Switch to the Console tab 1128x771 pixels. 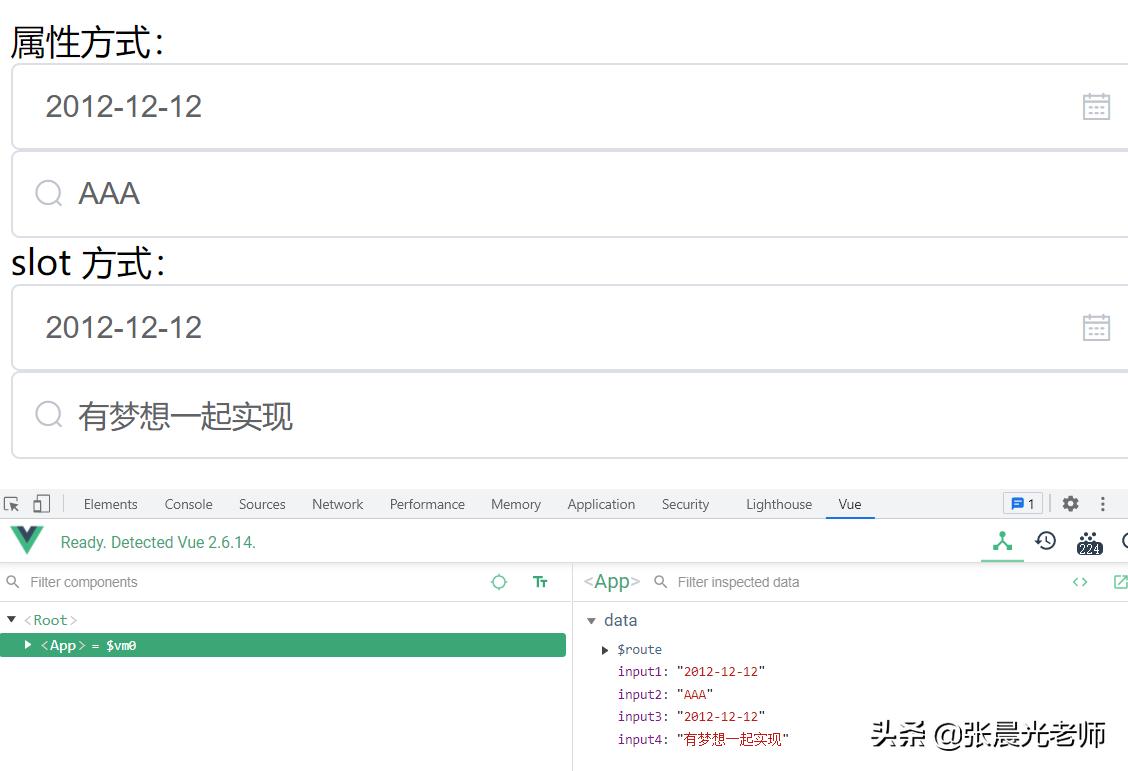[x=188, y=504]
